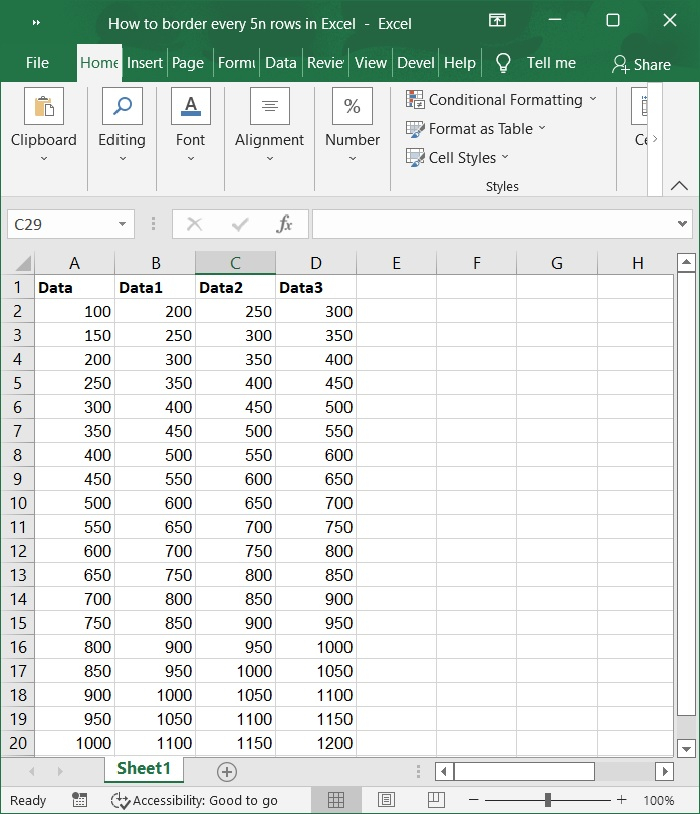Open the Clipboard group icon
This screenshot has width=700, height=814.
click(43, 107)
